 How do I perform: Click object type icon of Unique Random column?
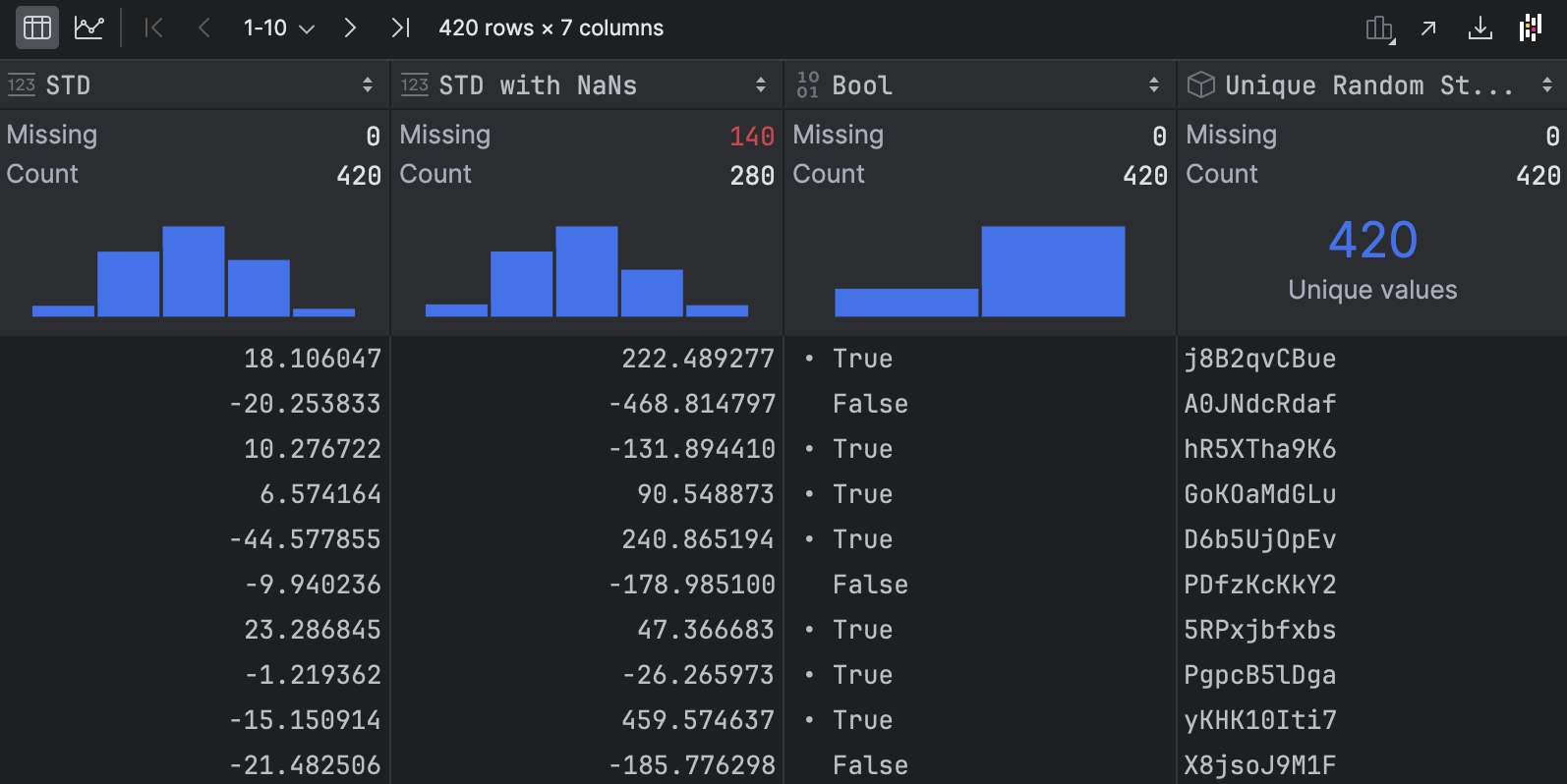(x=1201, y=85)
